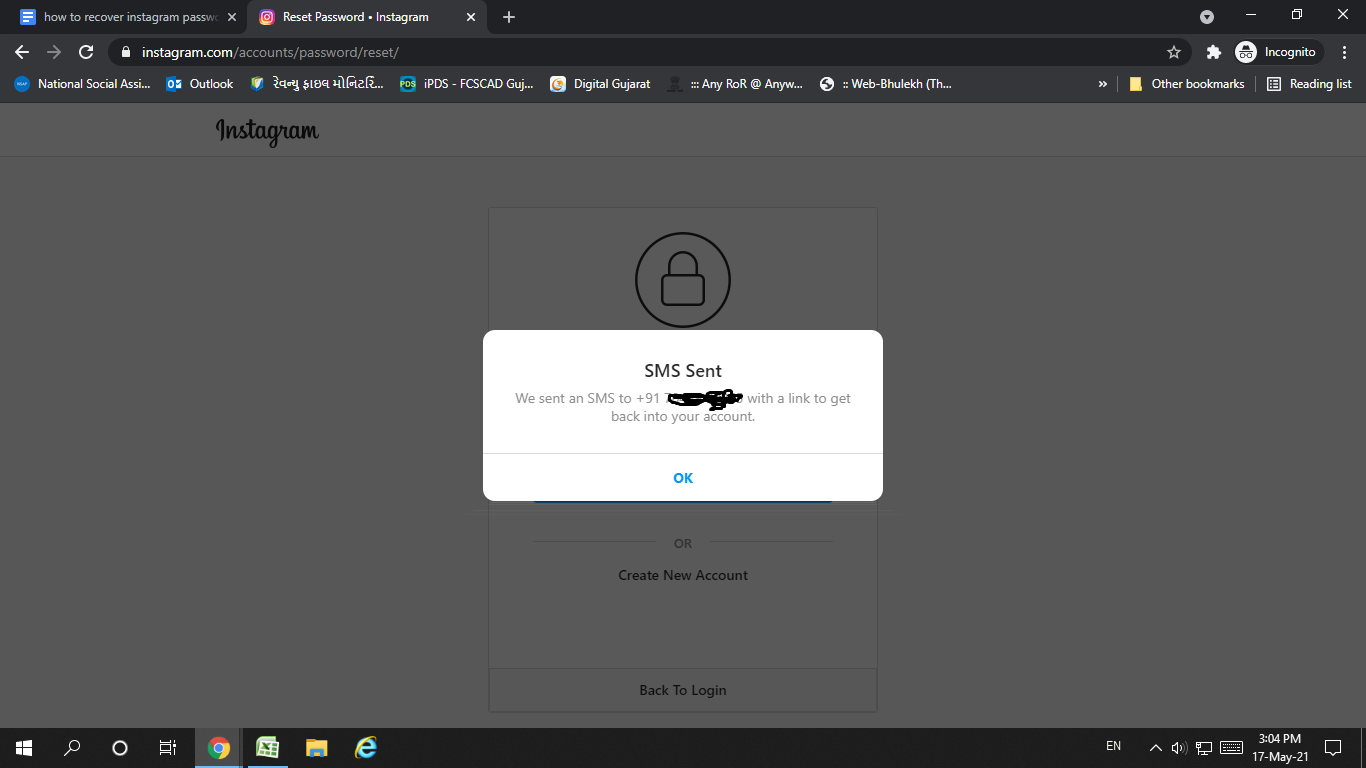The image size is (1366, 768).
Task: Click OK in the SMS Sent dialog
Action: pyautogui.click(x=683, y=478)
